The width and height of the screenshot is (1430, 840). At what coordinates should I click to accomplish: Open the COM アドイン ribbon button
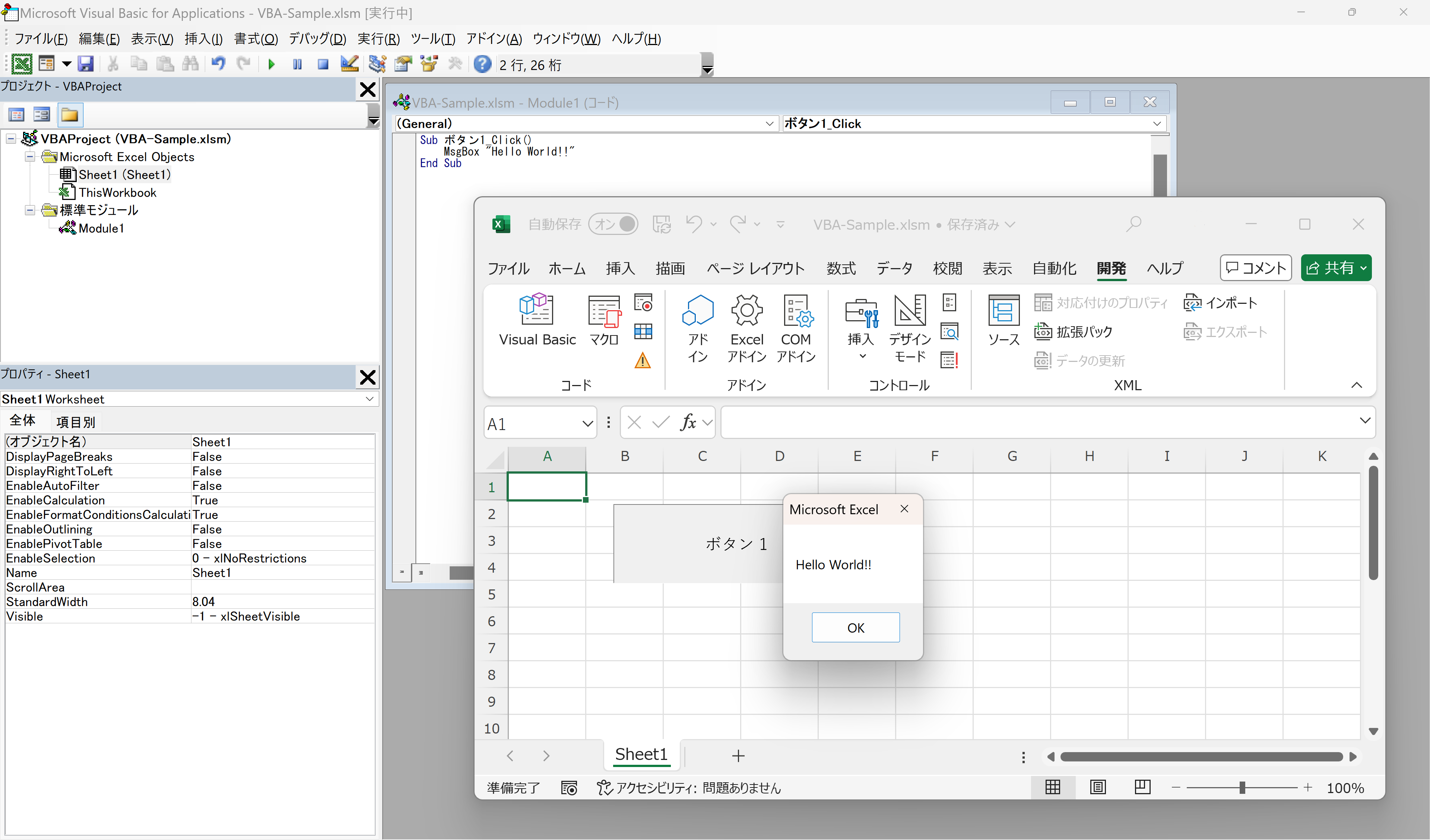796,329
